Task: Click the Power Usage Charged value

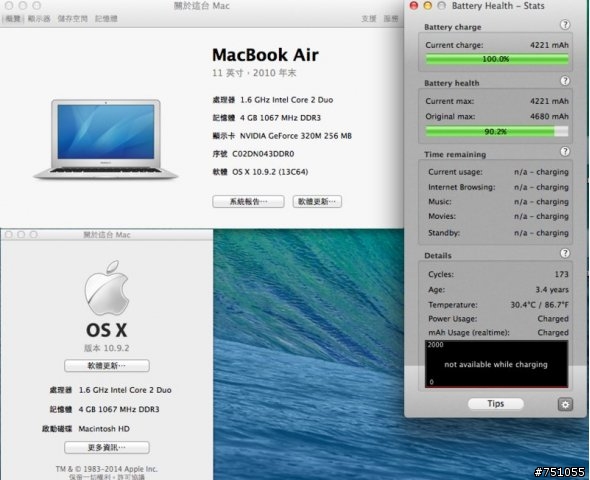Action: 553,319
